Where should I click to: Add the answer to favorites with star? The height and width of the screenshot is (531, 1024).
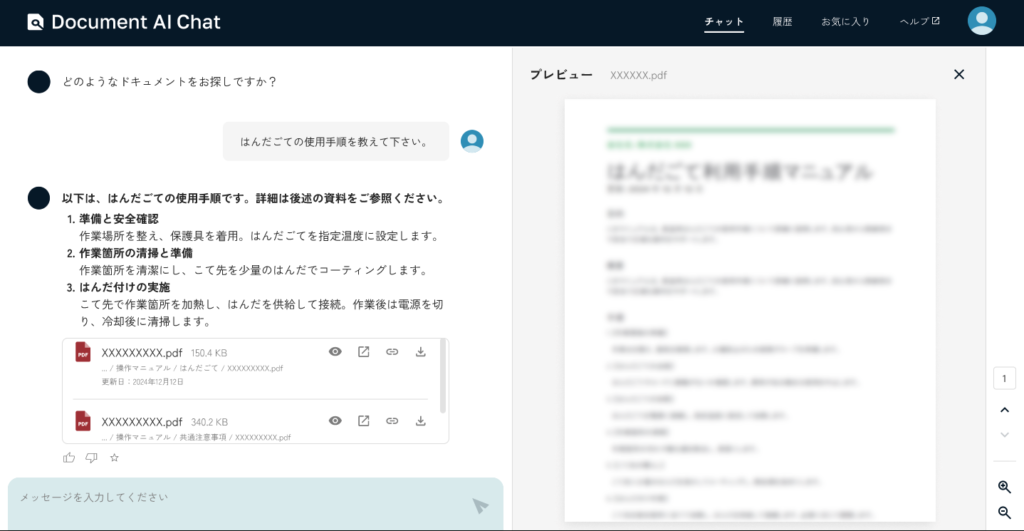[x=114, y=457]
